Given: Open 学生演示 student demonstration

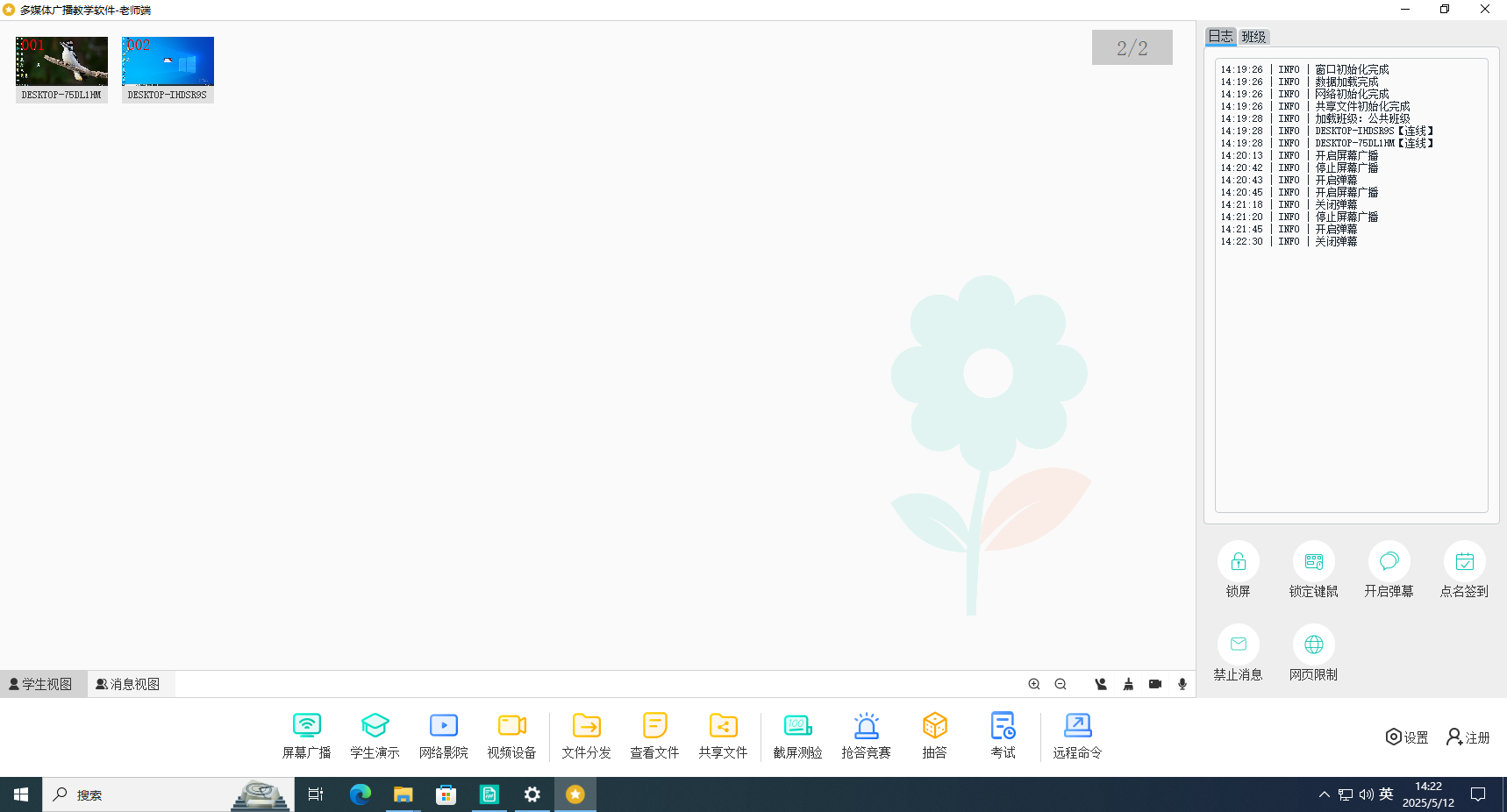Looking at the screenshot, I should click(x=375, y=736).
